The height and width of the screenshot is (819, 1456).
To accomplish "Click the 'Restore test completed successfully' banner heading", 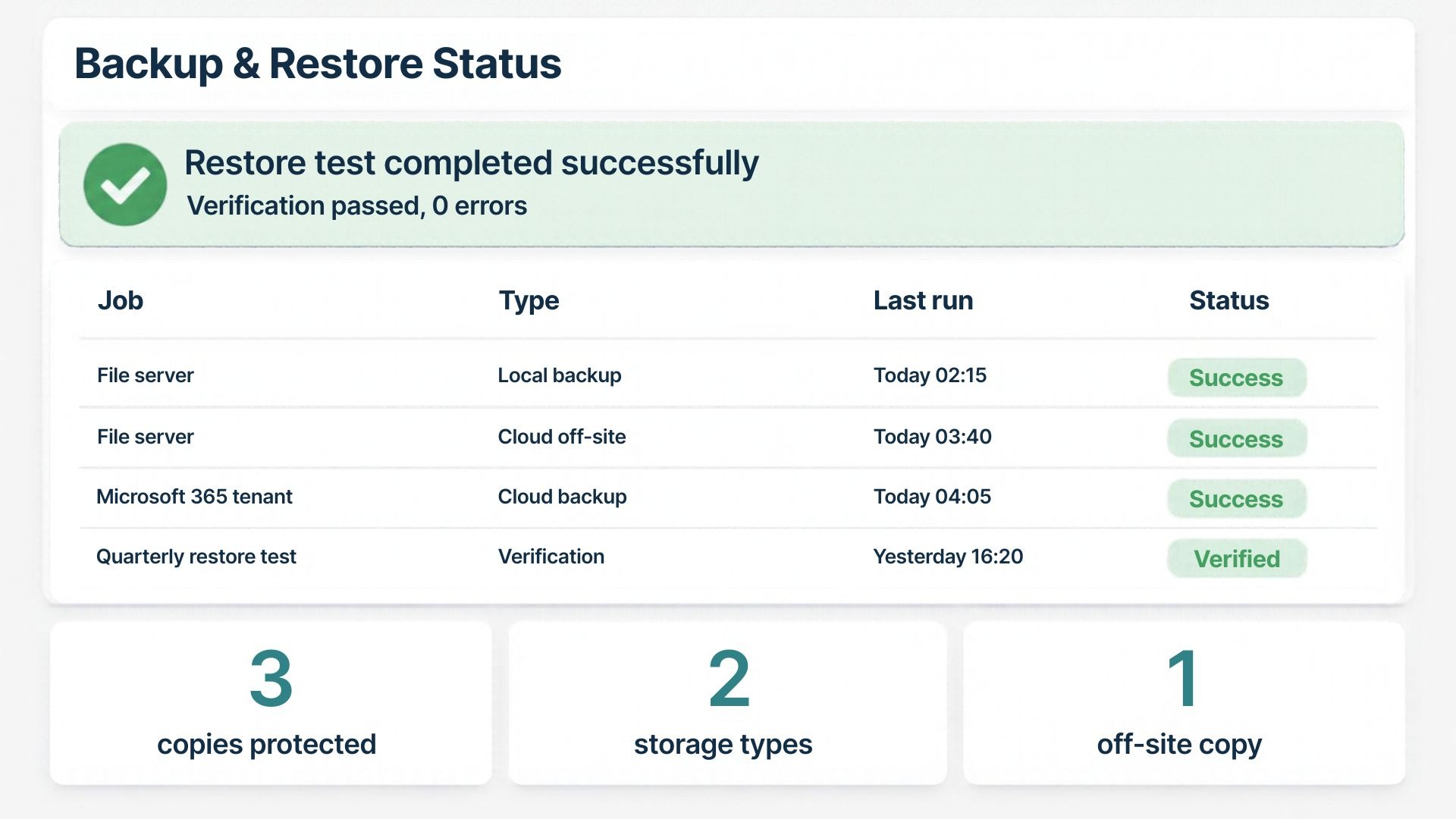I will coord(471,163).
